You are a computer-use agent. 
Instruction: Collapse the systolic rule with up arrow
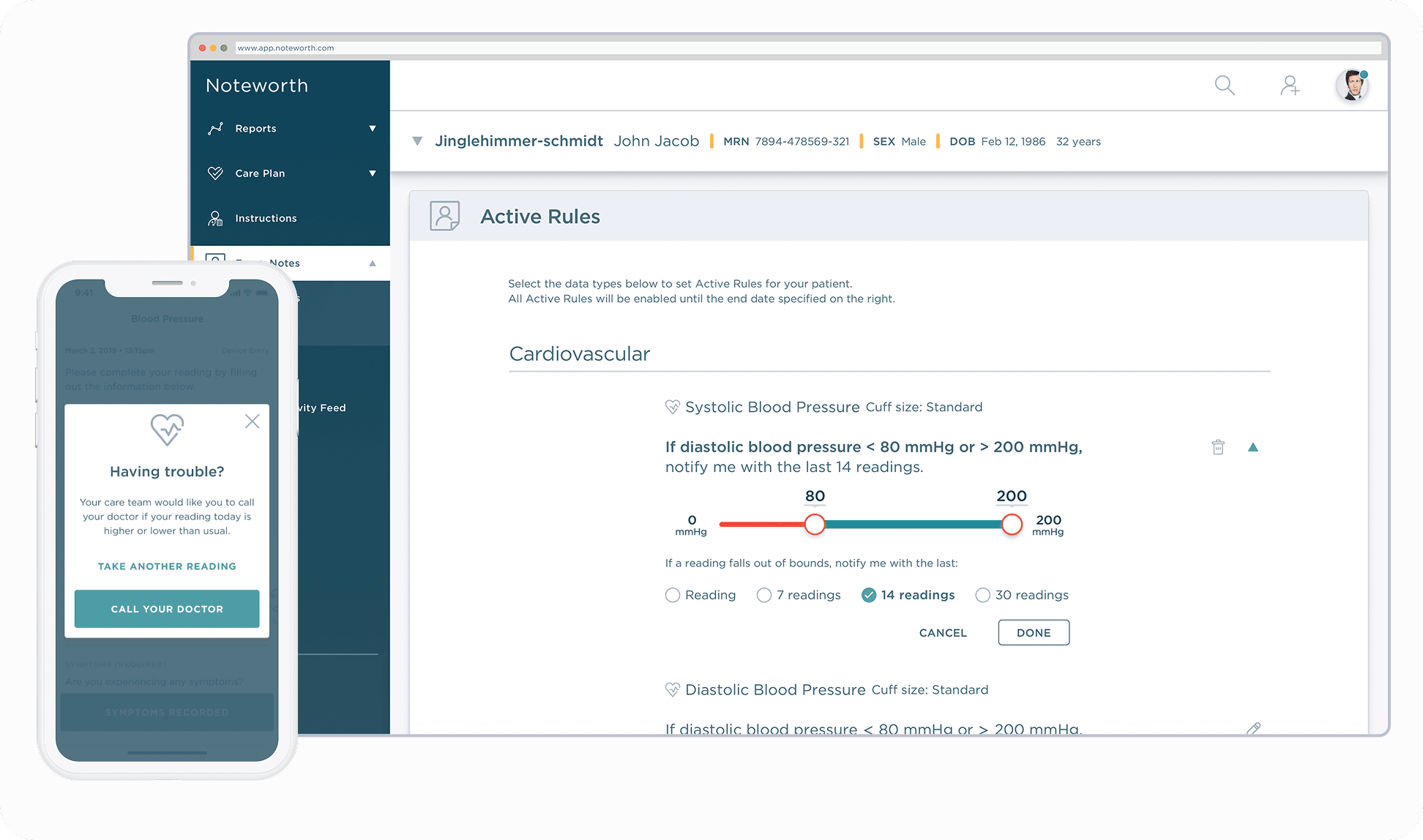pos(1253,447)
